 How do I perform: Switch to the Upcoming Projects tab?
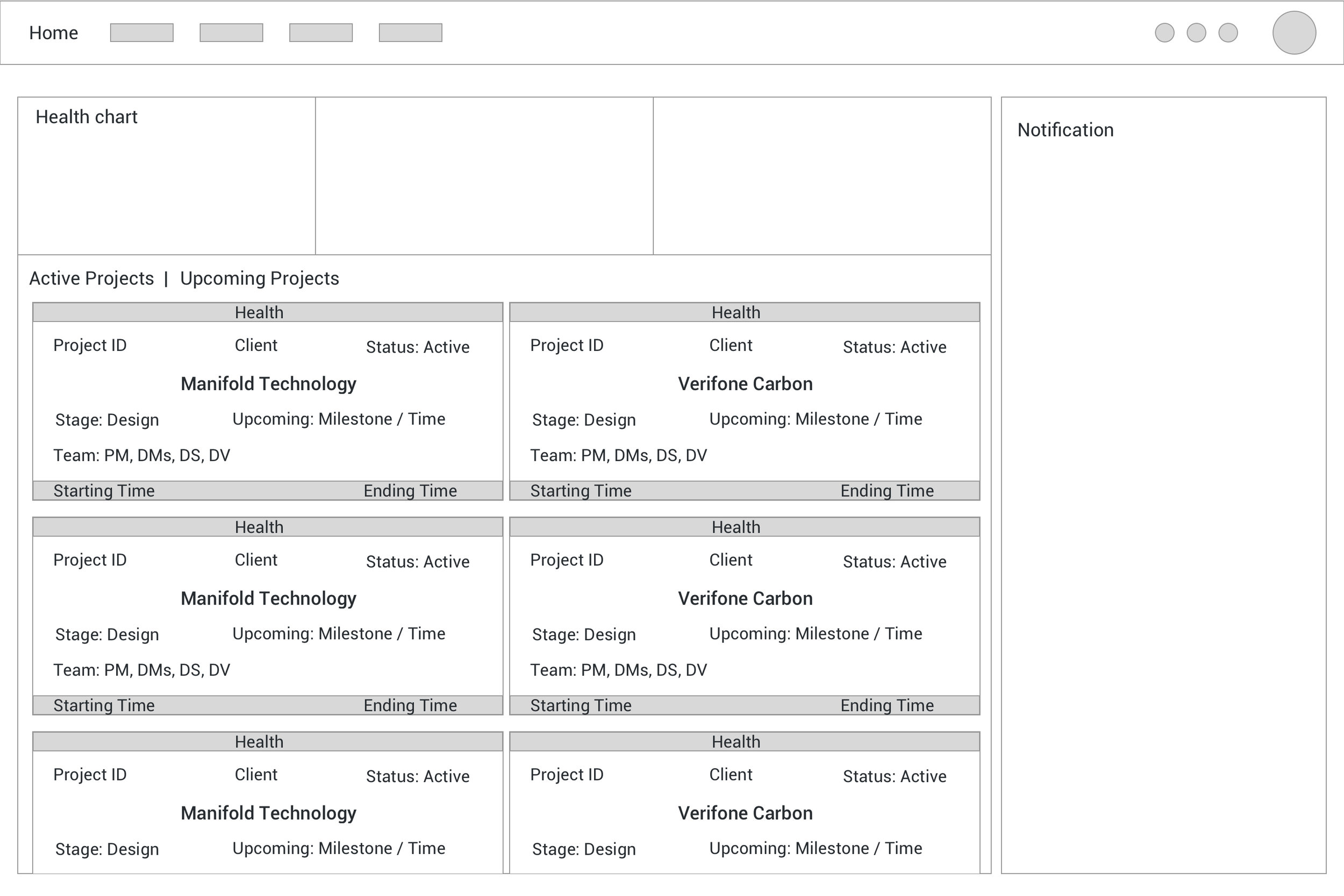pyautogui.click(x=260, y=278)
